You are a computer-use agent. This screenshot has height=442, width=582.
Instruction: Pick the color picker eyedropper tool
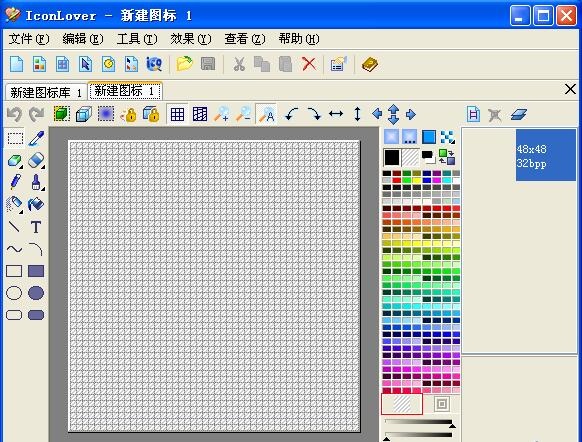pyautogui.click(x=36, y=138)
